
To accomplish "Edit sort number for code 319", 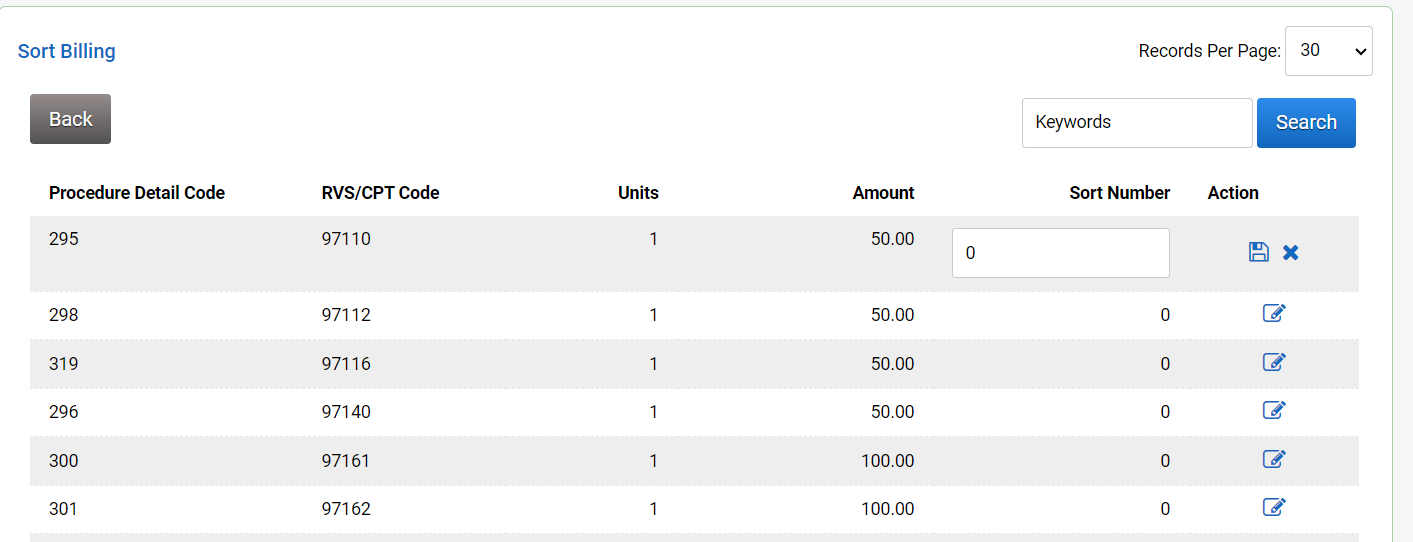I will (x=1274, y=362).
